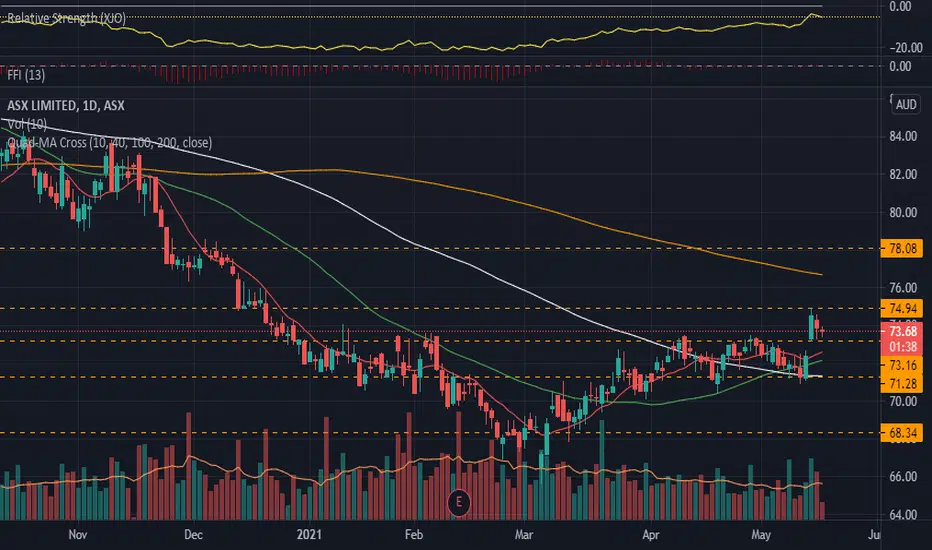Select the 71.28 price level label
Viewport: 932px width, 550px height.
[902, 384]
